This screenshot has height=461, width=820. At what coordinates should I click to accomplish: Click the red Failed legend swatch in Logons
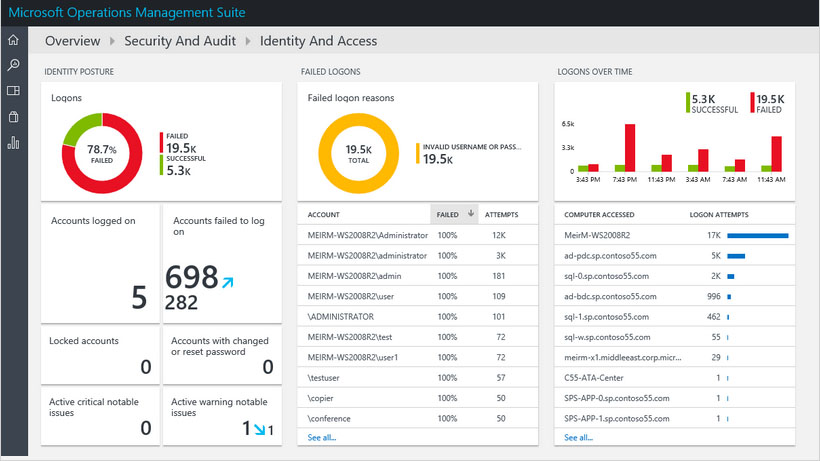tap(161, 142)
